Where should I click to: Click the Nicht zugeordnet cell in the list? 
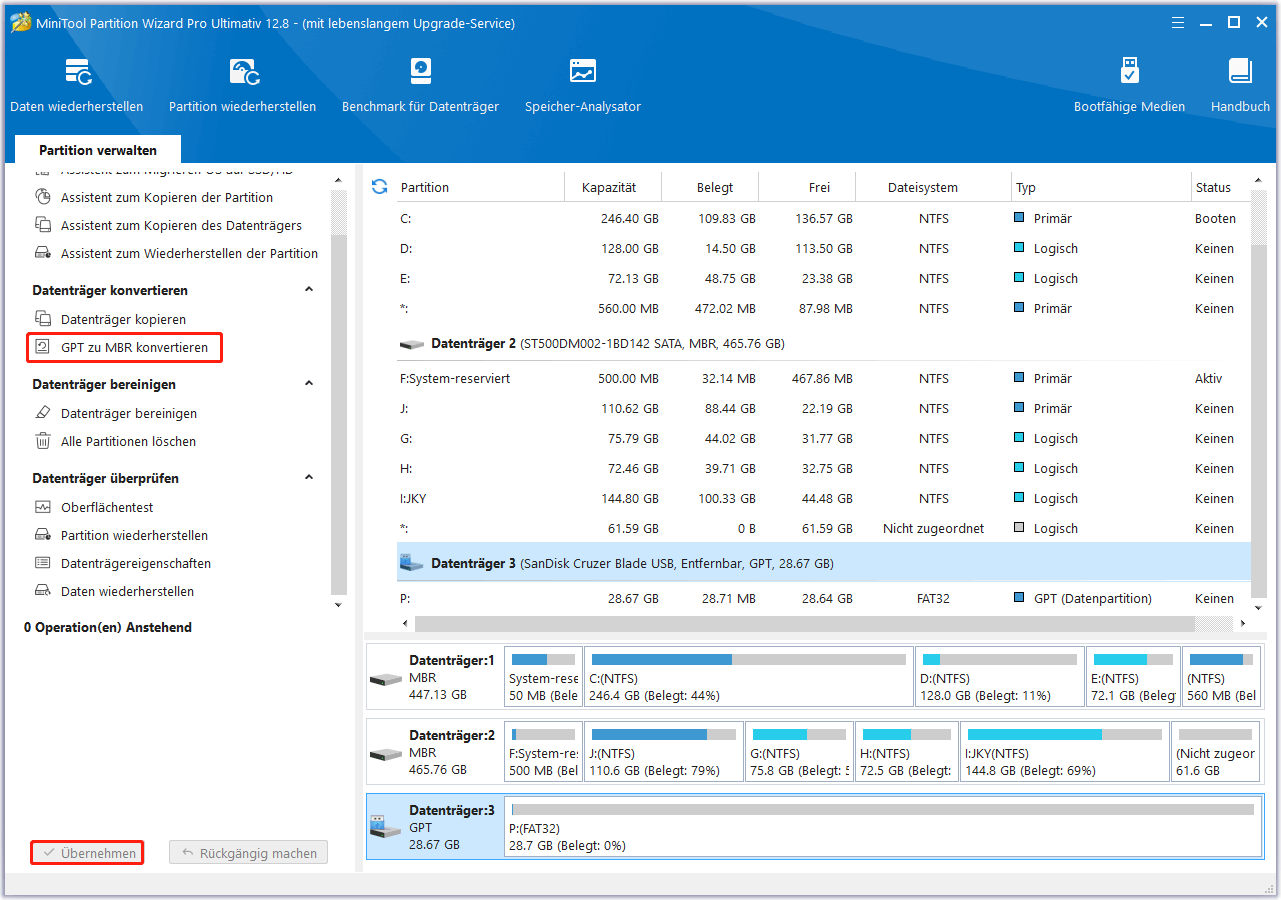[x=934, y=528]
